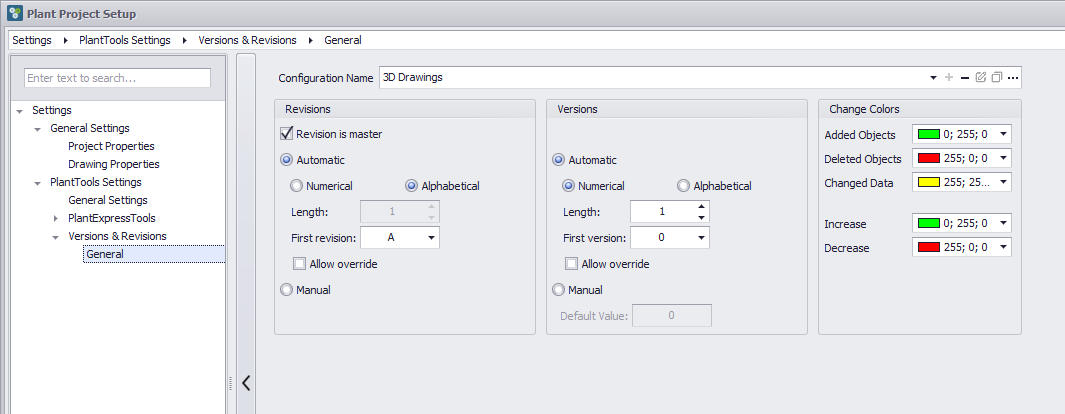Click the rename configuration edit icon
Image resolution: width=1065 pixels, height=414 pixels.
coord(981,77)
